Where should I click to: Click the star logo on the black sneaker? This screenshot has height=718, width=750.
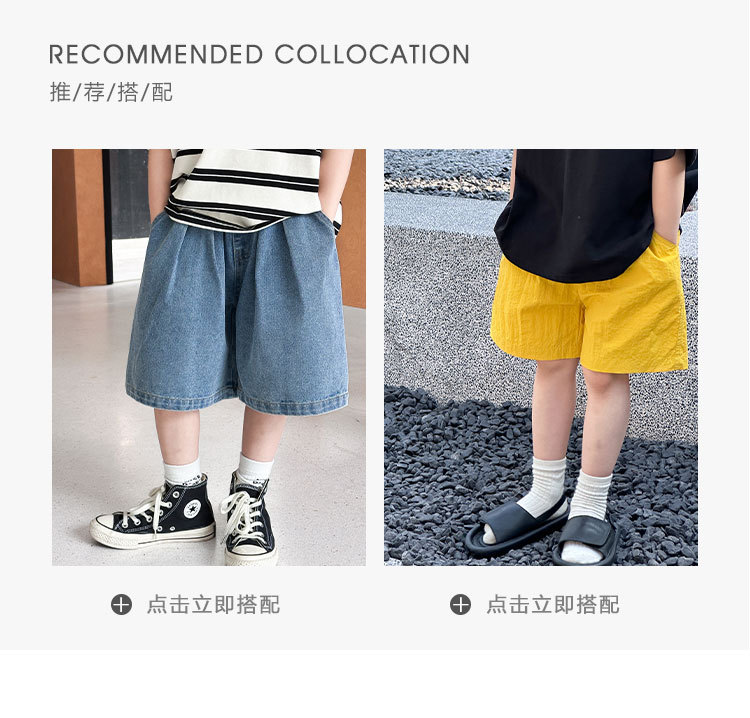(x=193, y=508)
